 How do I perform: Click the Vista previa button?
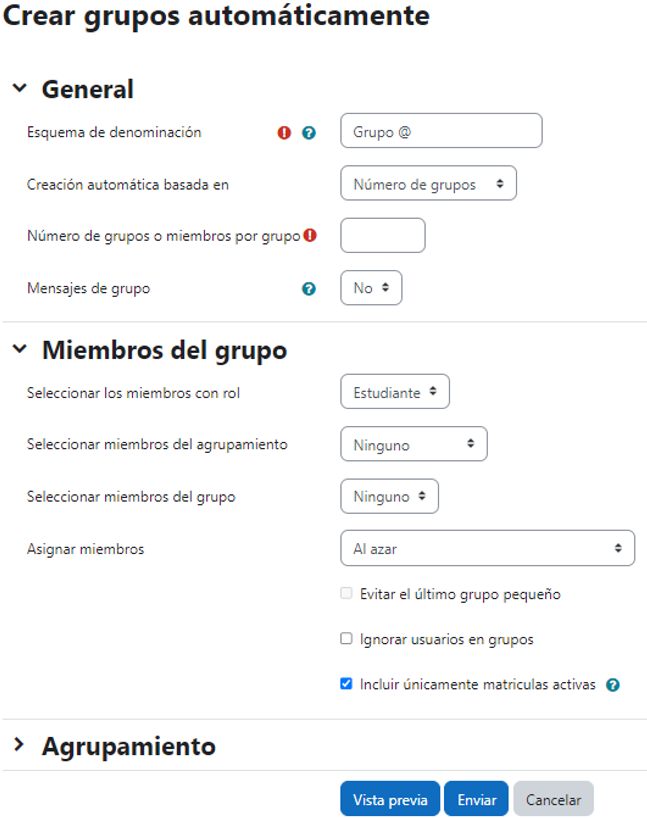point(390,798)
